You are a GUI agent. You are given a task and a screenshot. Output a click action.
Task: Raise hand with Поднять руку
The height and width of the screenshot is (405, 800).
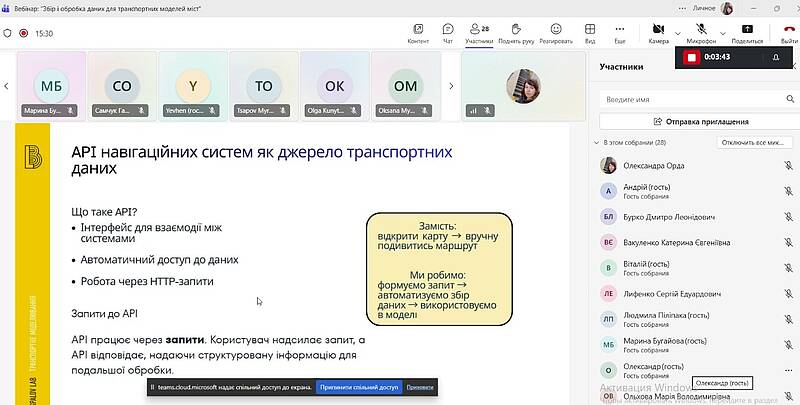pyautogui.click(x=515, y=32)
